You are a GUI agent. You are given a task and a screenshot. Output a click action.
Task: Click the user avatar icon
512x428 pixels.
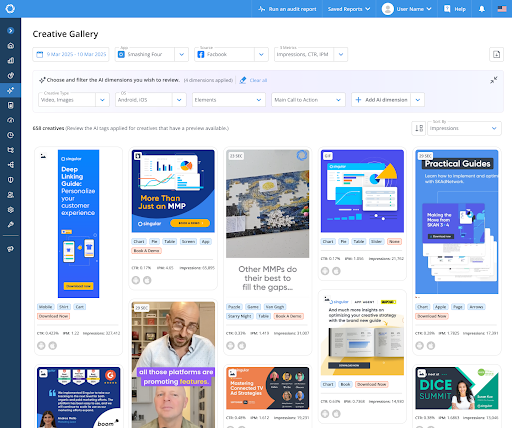[x=388, y=9]
